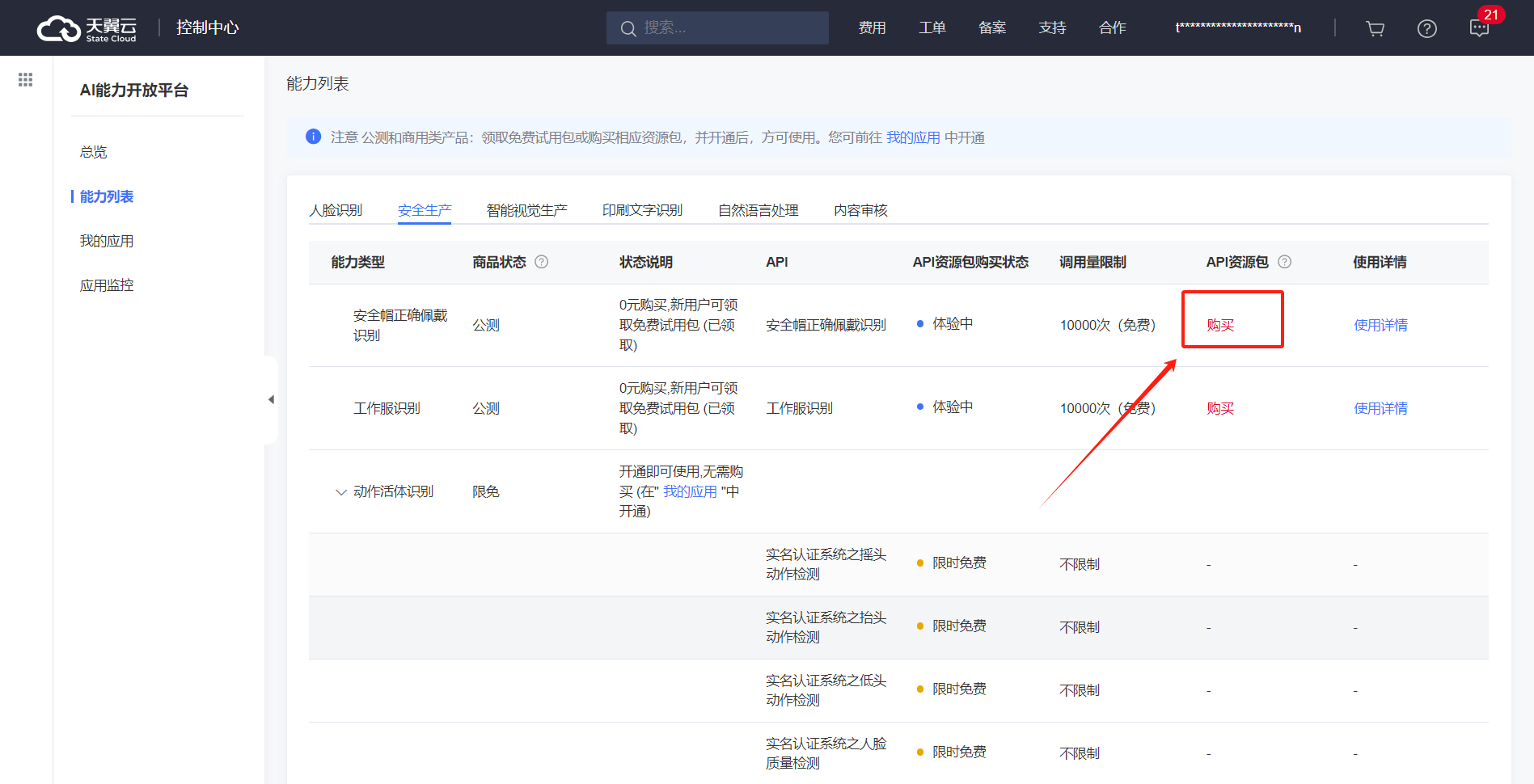Open 使用详情 for 安全帽正确佩戴识别
1534x784 pixels.
tap(1380, 325)
